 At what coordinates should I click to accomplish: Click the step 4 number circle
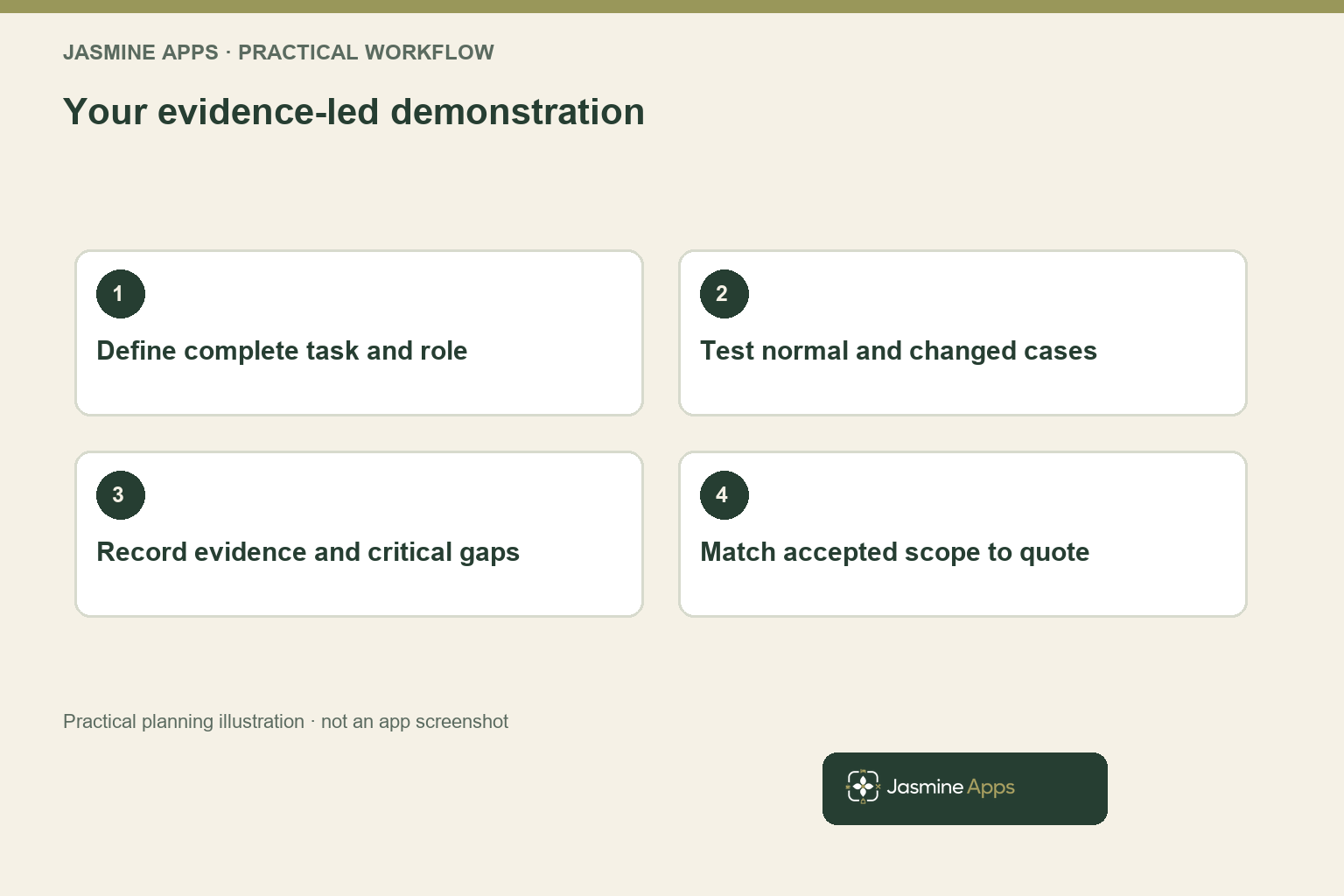(724, 495)
